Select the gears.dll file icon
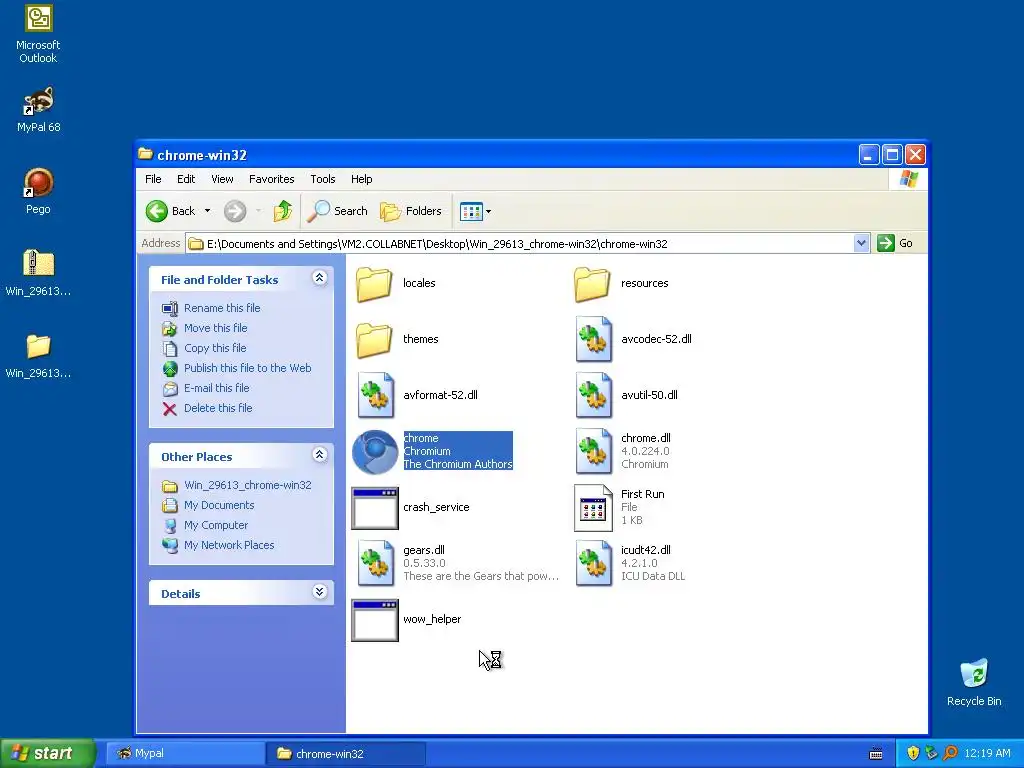This screenshot has height=768, width=1024. [x=376, y=563]
